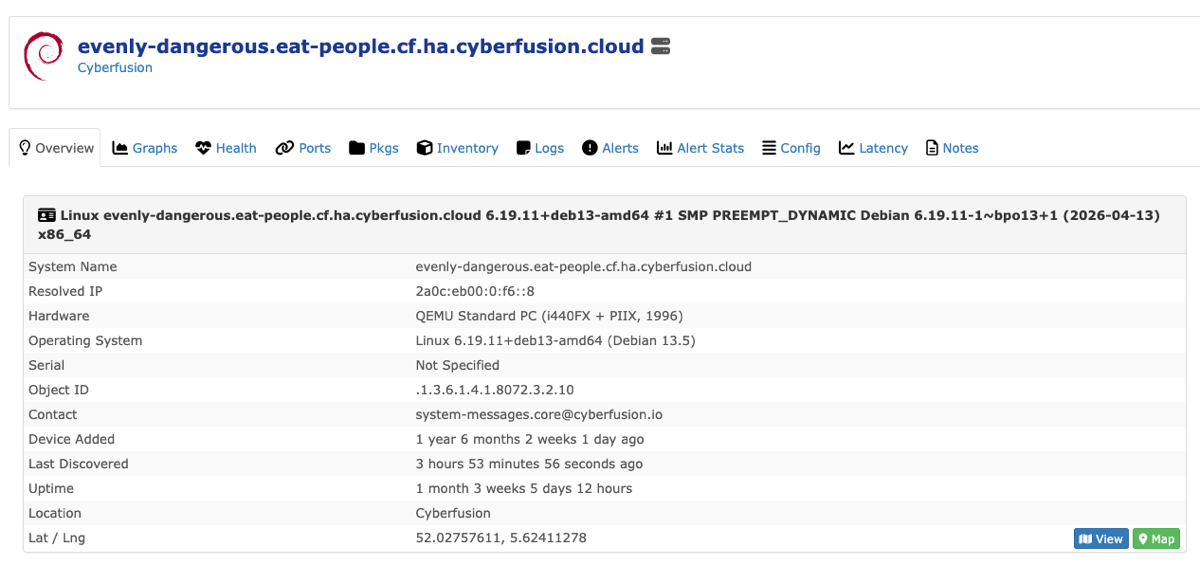
Task: Click the Object ID value .1.3.6.1.4.1.8072.3.2.10
Action: (x=495, y=390)
